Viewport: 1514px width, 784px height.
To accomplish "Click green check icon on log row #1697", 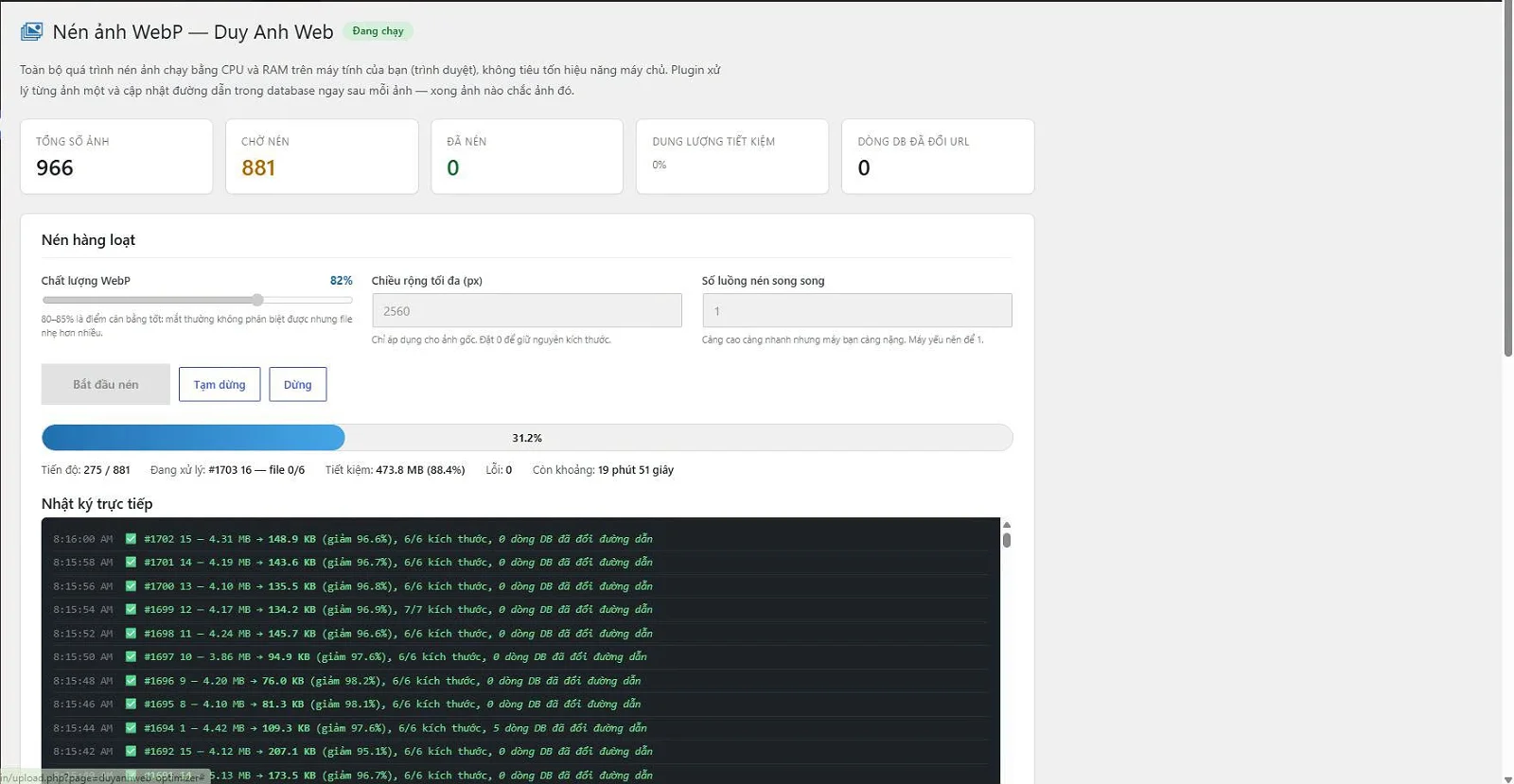I will tap(132, 657).
